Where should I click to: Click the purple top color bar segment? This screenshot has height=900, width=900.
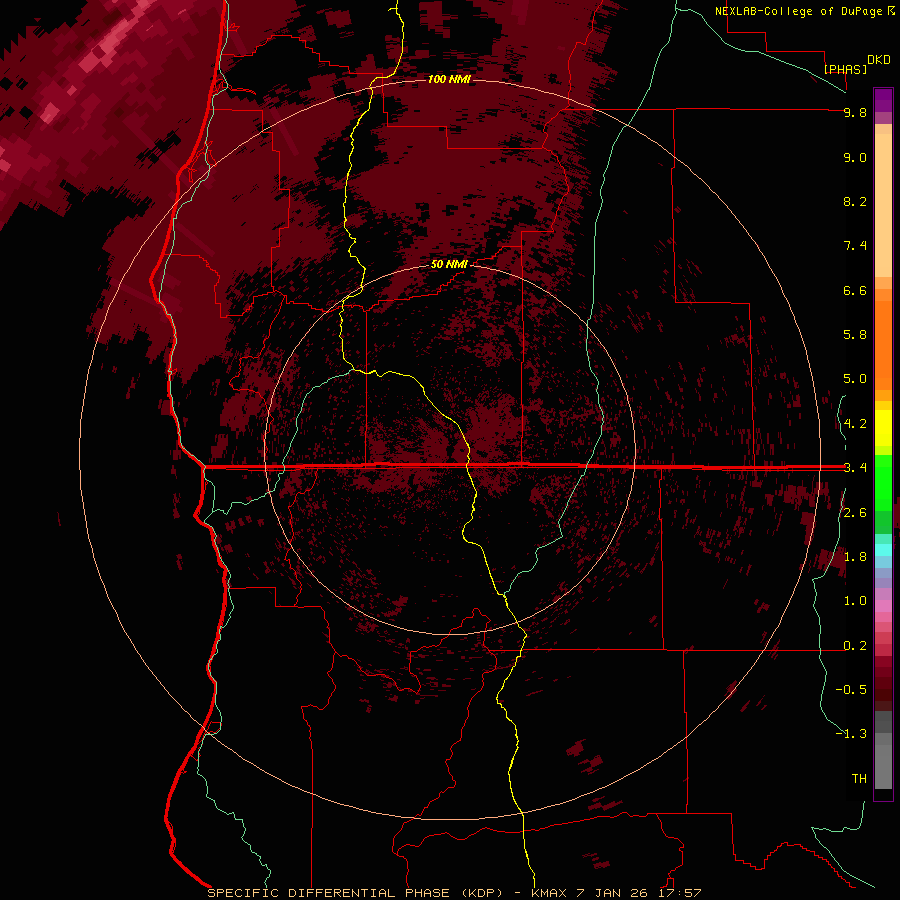883,100
